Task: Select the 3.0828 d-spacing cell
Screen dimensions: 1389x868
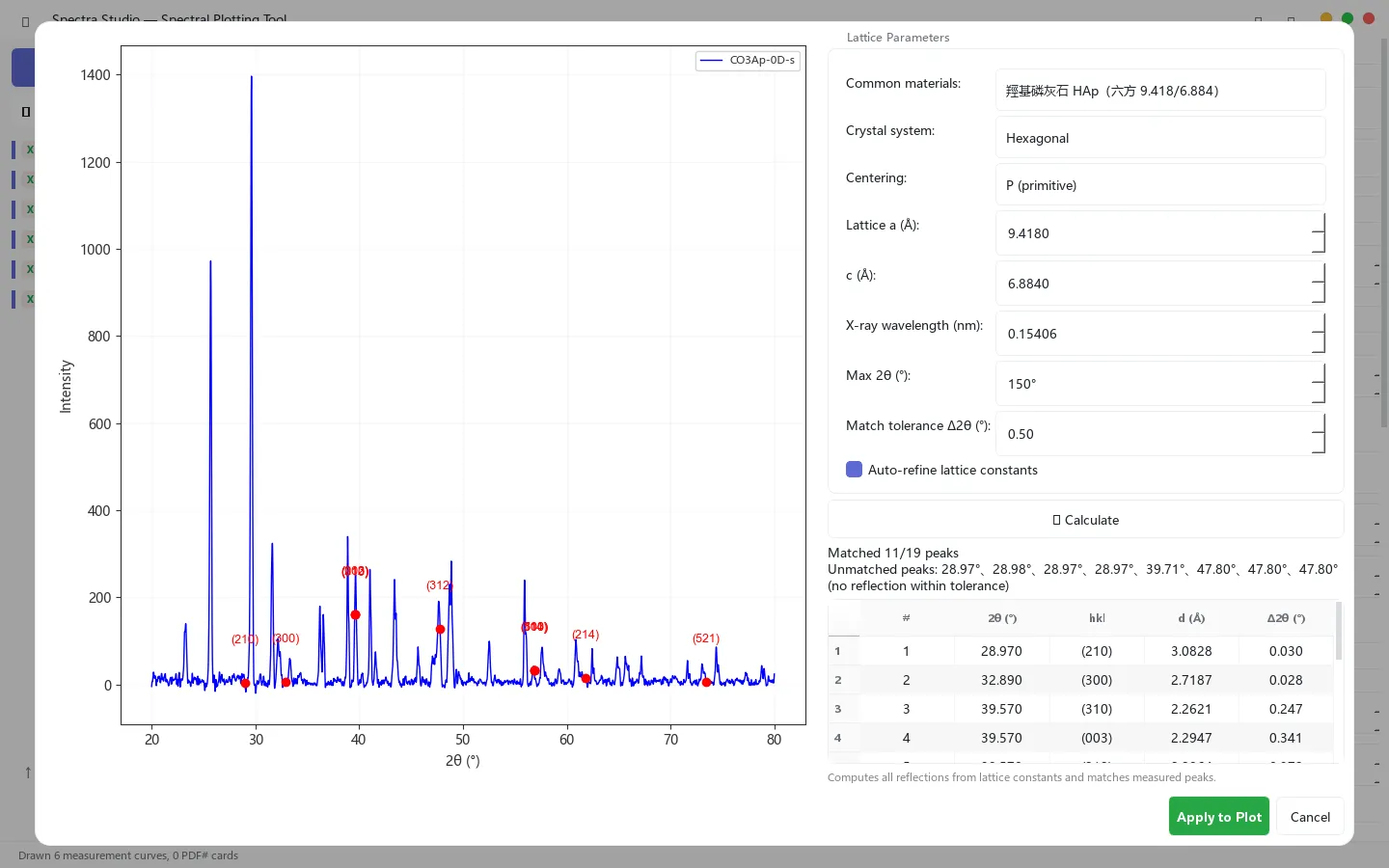Action: [1191, 651]
